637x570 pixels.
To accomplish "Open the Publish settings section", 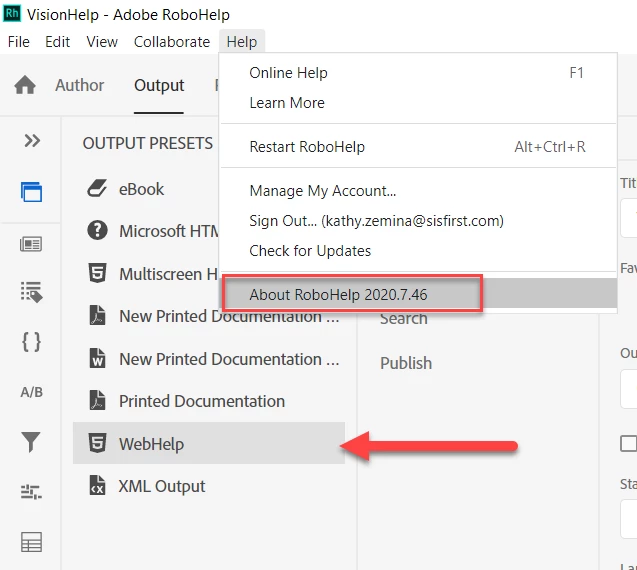I will click(x=406, y=363).
